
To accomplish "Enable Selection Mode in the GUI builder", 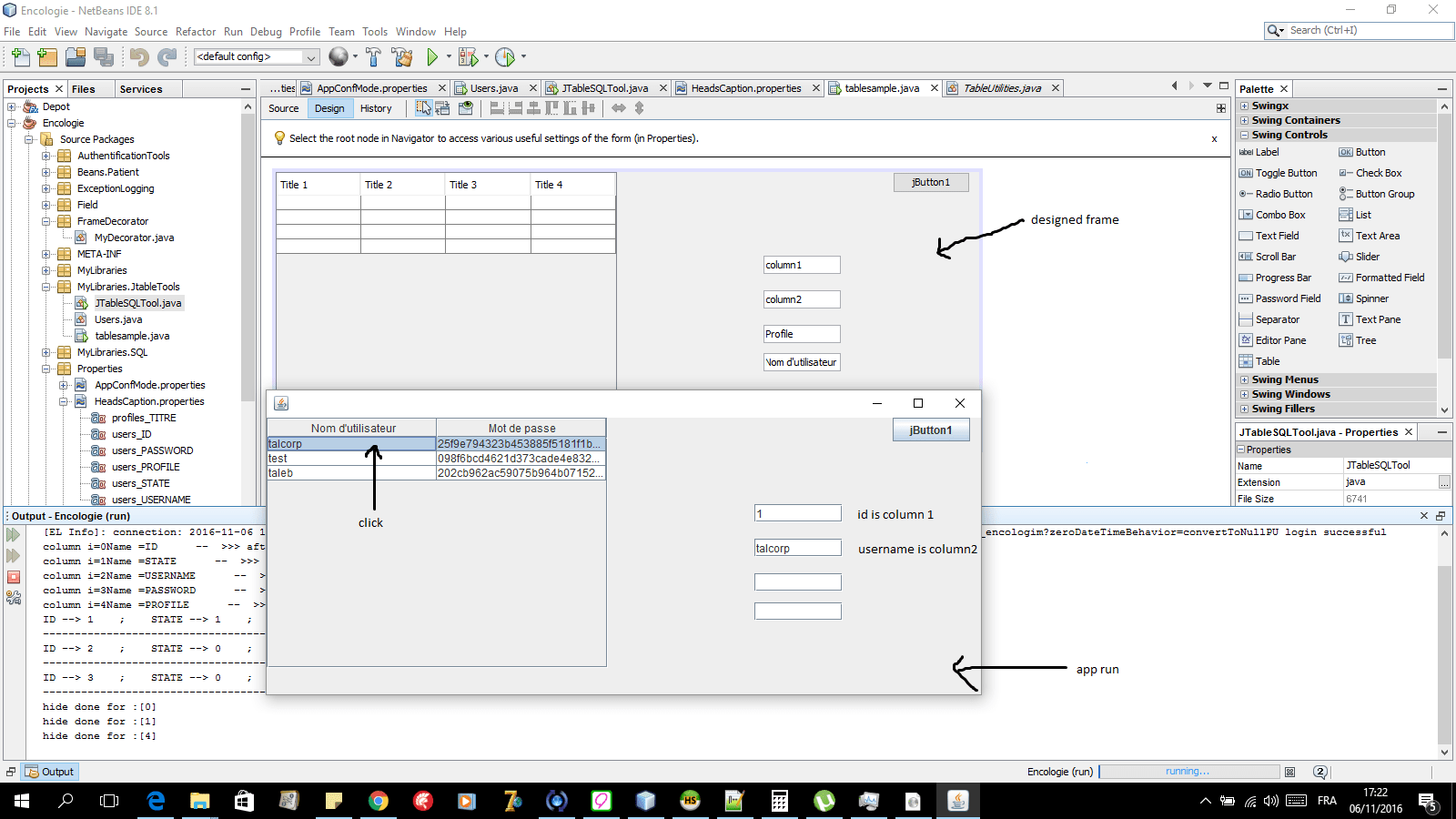I will pos(422,107).
